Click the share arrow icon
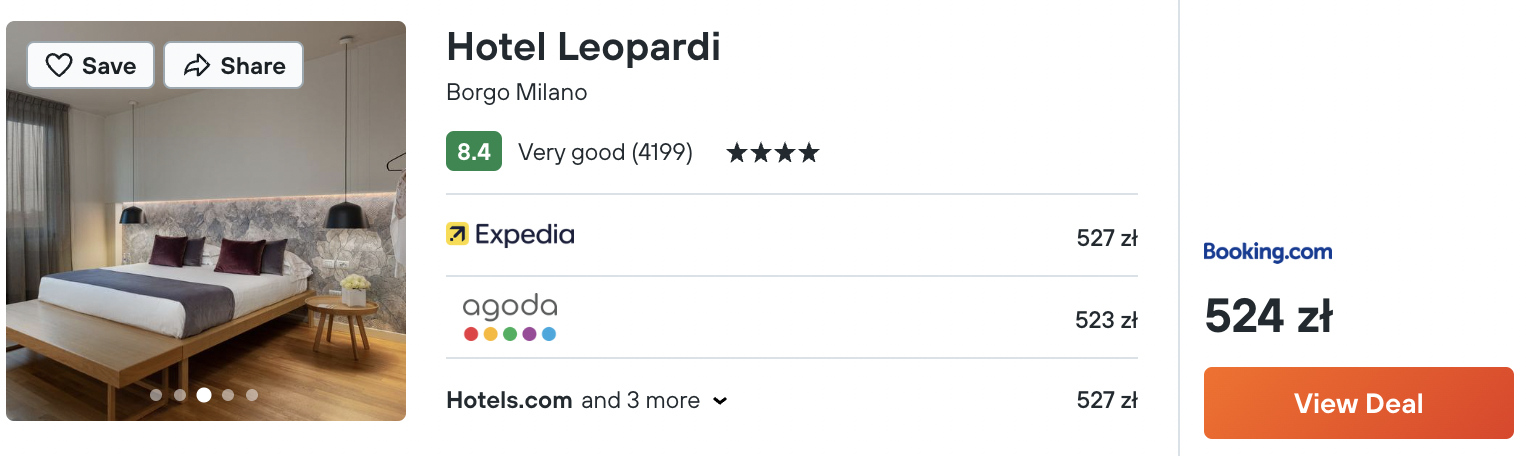Screen dimensions: 1526x456 tap(197, 66)
